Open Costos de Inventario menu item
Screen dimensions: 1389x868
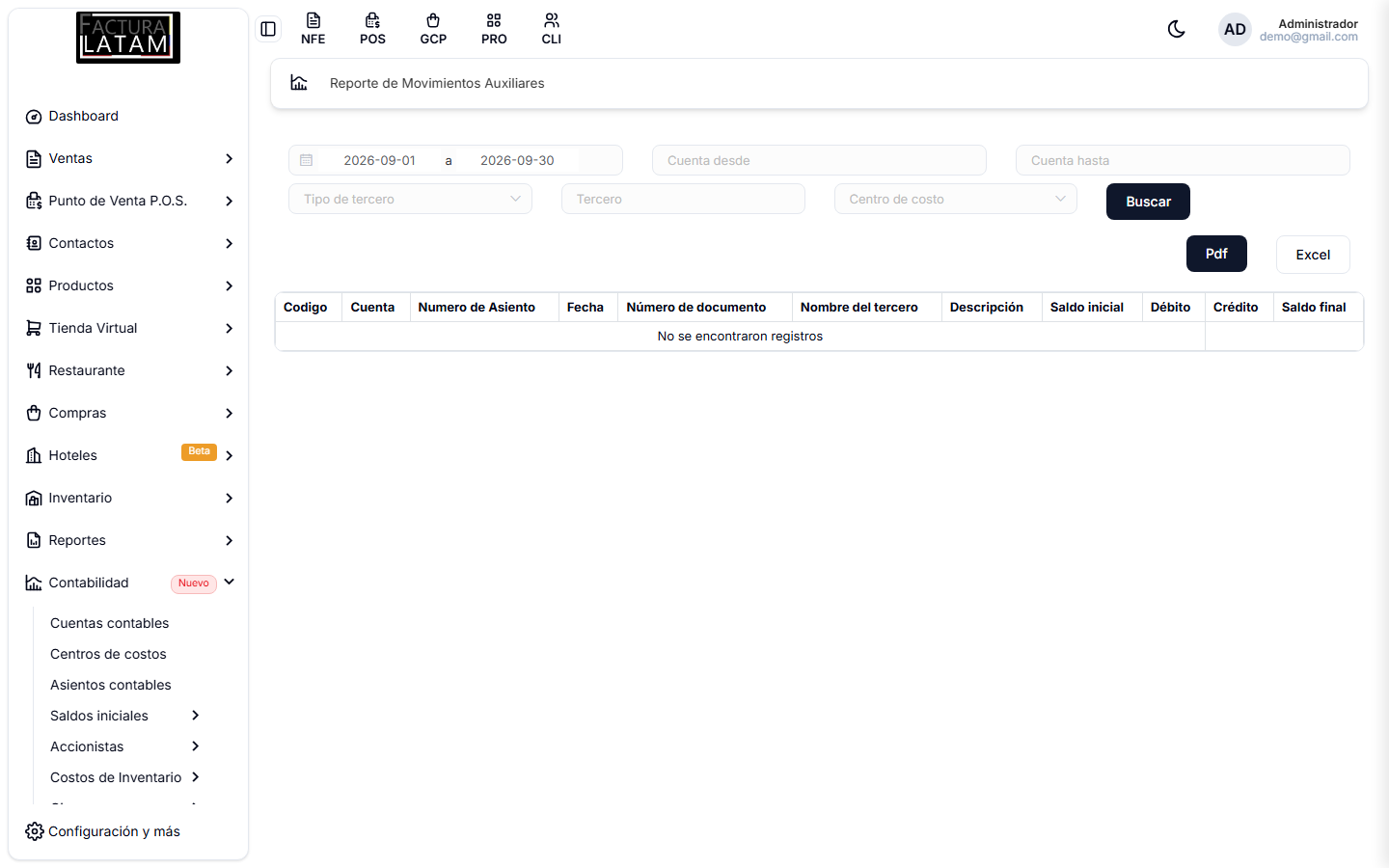click(x=116, y=777)
